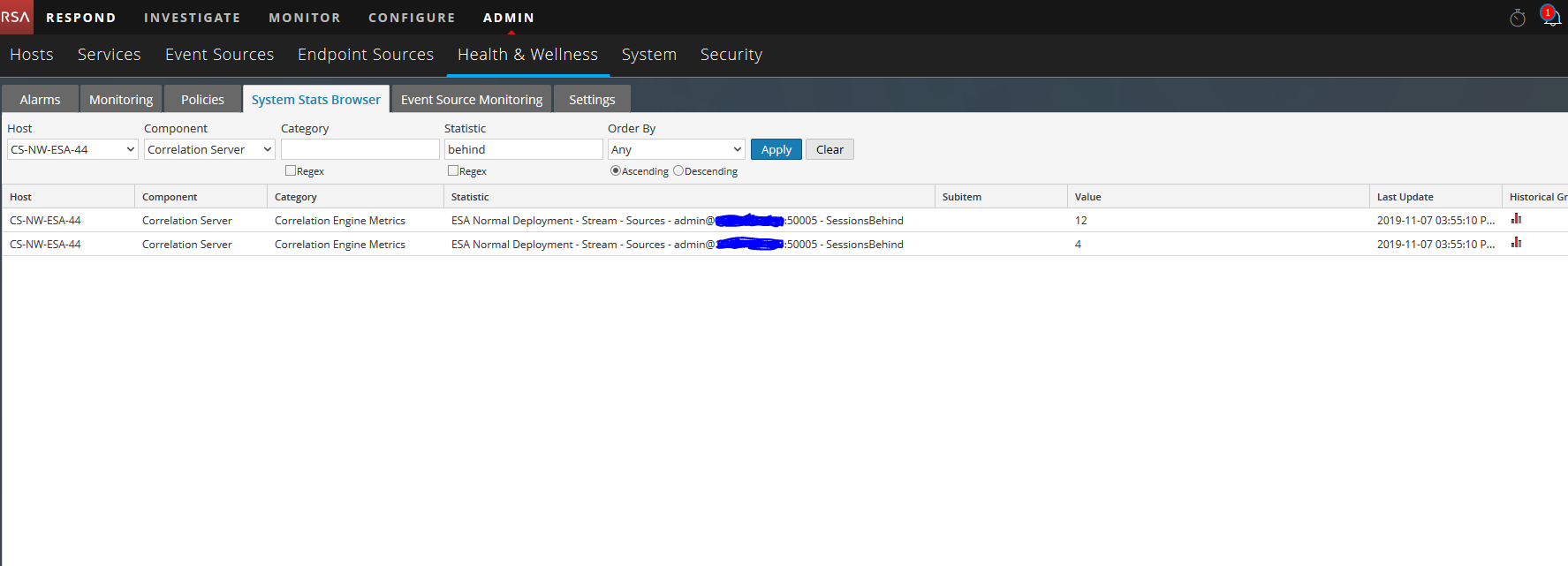Switch to the Settings tab
The width and height of the screenshot is (1568, 566).
tap(592, 99)
